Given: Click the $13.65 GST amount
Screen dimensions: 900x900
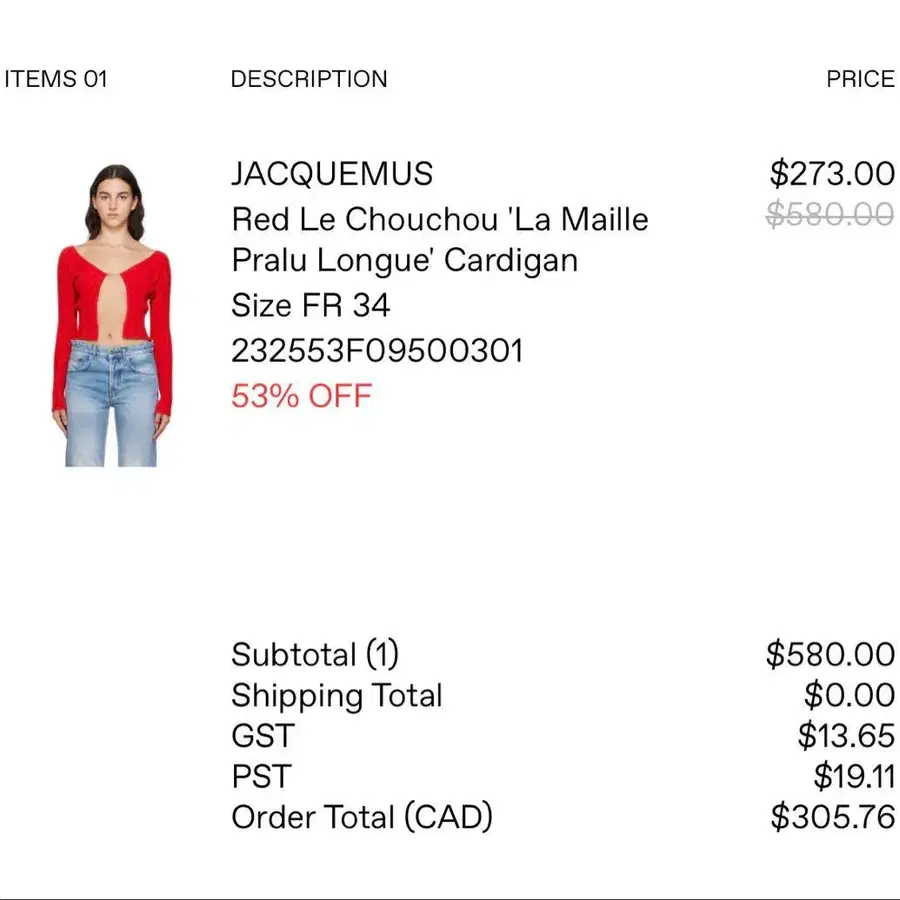Looking at the screenshot, I should (x=846, y=736).
